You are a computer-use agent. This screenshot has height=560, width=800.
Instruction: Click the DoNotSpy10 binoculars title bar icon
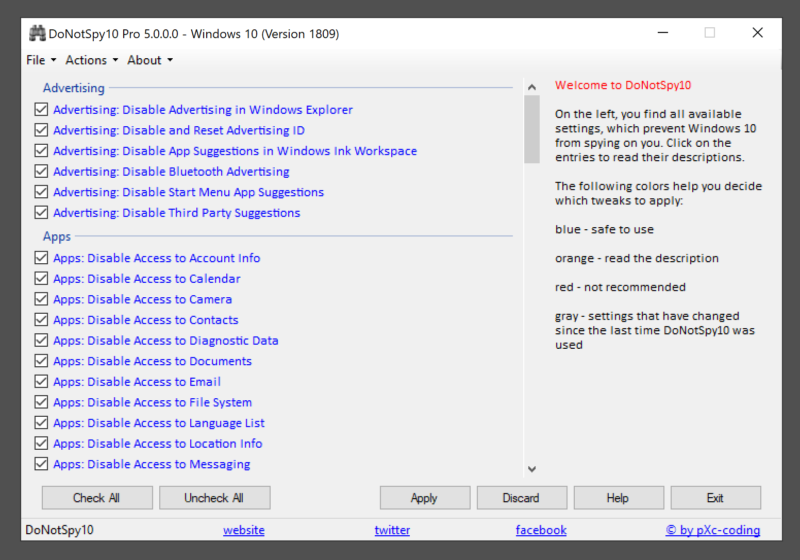[37, 33]
